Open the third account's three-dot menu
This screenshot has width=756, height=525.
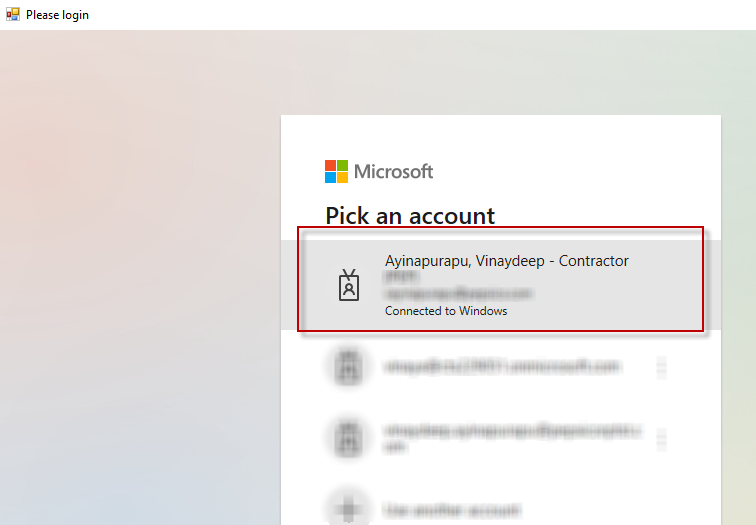point(661,437)
